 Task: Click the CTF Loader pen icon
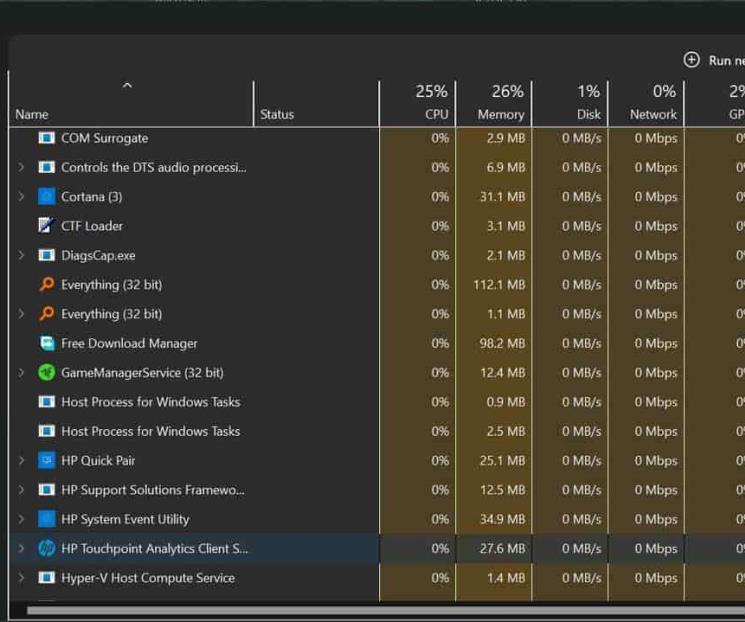(x=46, y=226)
